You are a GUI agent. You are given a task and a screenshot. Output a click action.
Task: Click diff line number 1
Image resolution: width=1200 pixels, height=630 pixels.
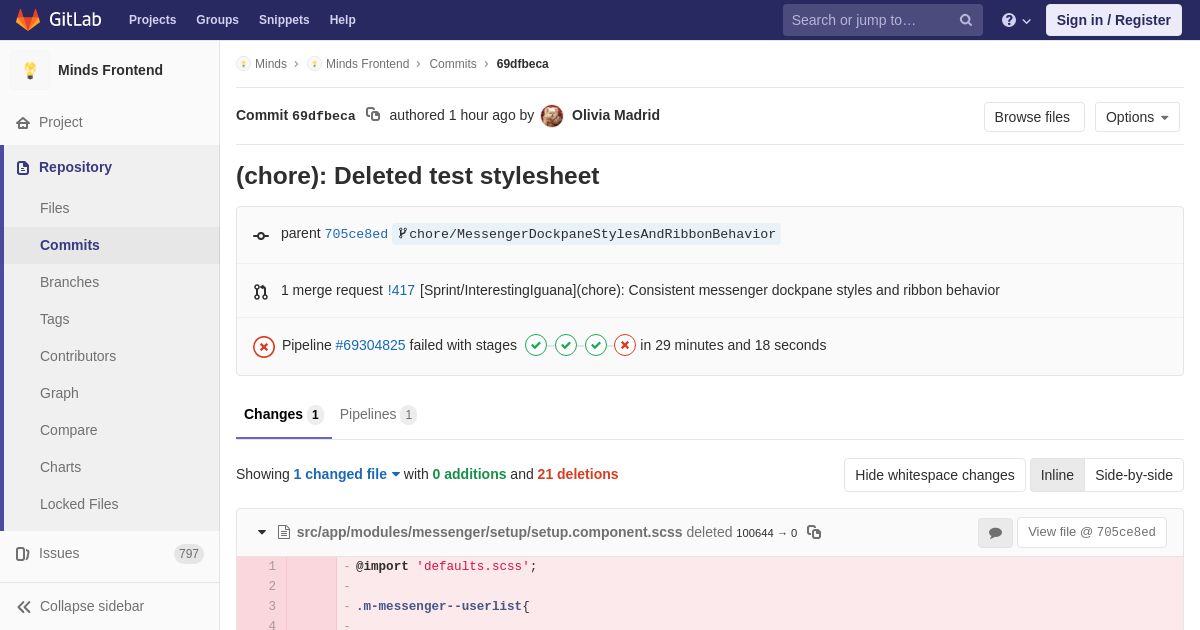(271, 567)
